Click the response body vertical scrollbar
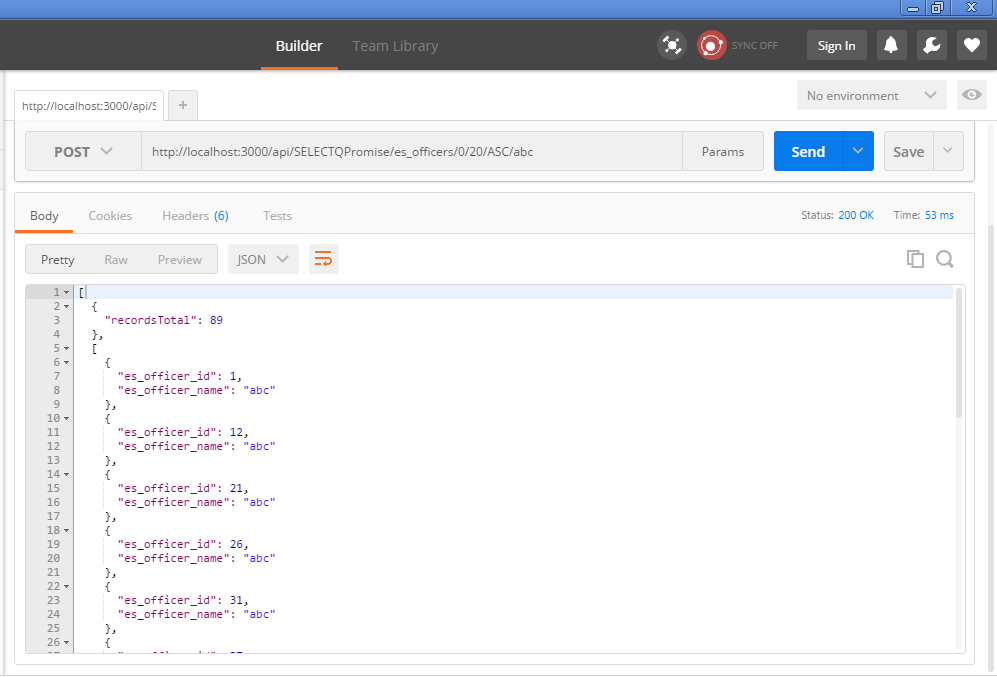The height and width of the screenshot is (677, 997). pos(959,354)
